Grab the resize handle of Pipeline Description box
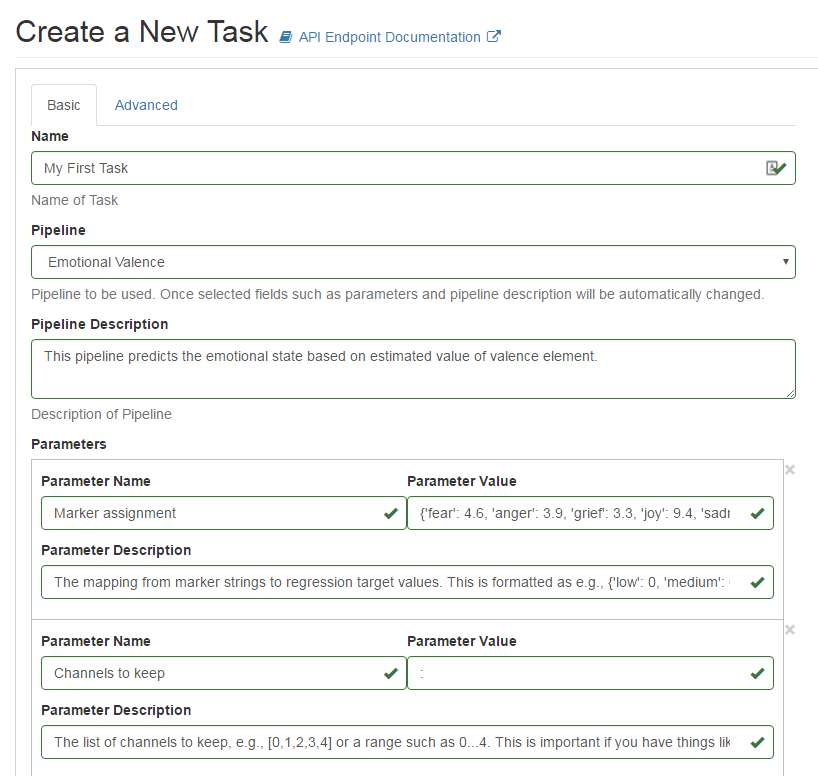The height and width of the screenshot is (776, 818). (790, 393)
